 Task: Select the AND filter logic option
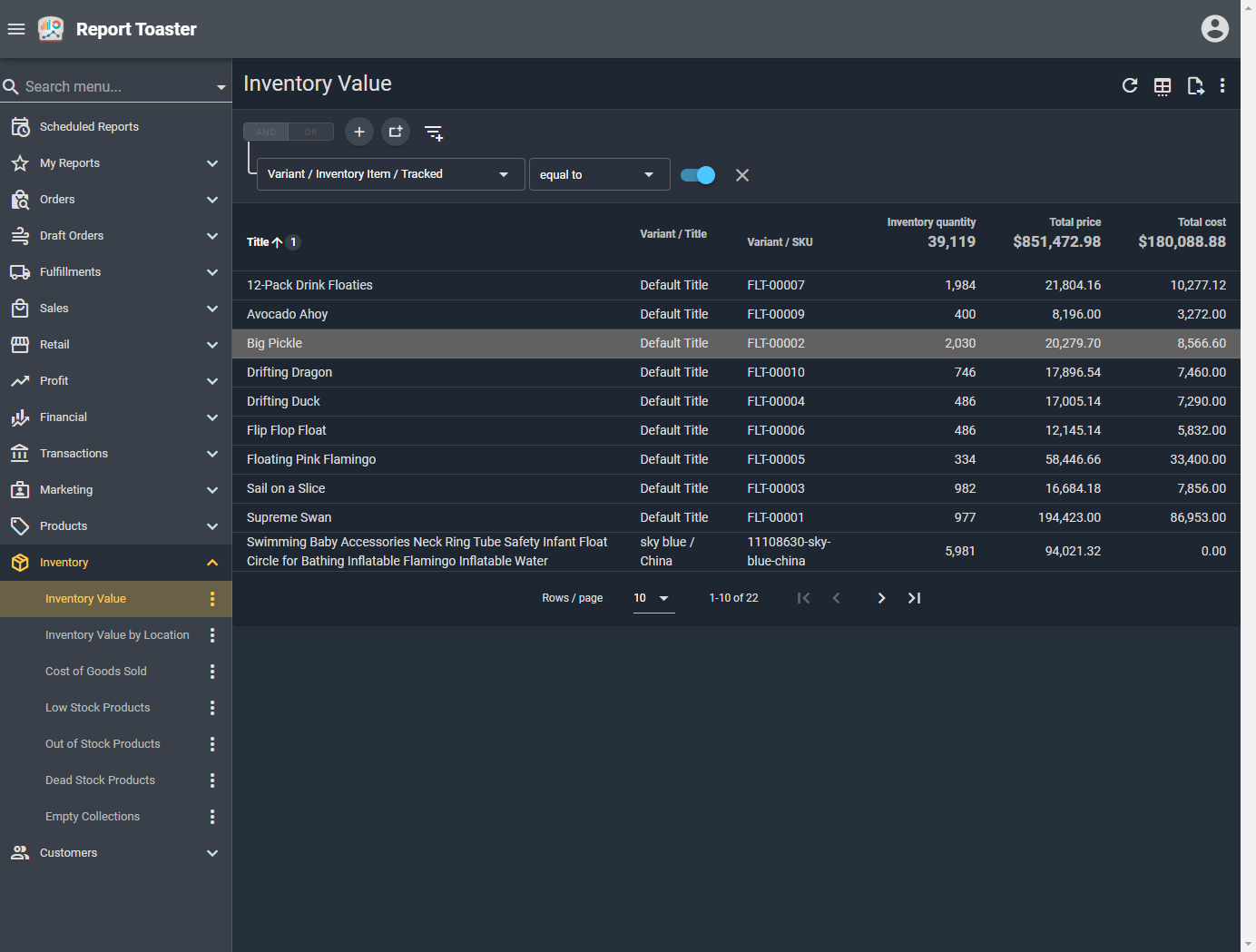pyautogui.click(x=266, y=132)
